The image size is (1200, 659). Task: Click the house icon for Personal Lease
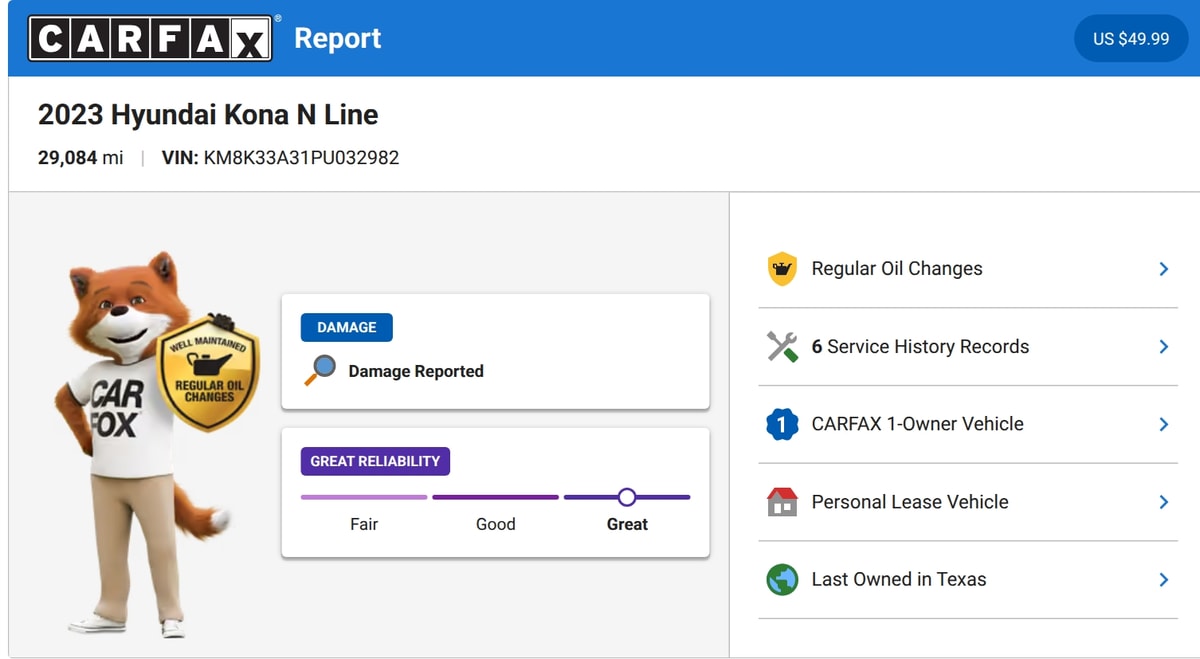pos(782,502)
